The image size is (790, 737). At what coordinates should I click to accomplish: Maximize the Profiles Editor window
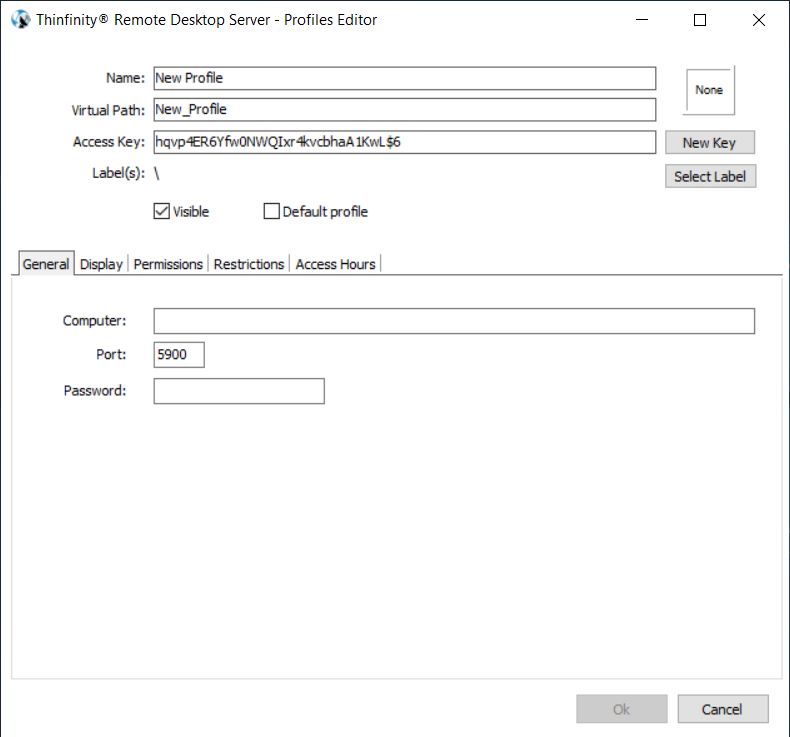(700, 20)
